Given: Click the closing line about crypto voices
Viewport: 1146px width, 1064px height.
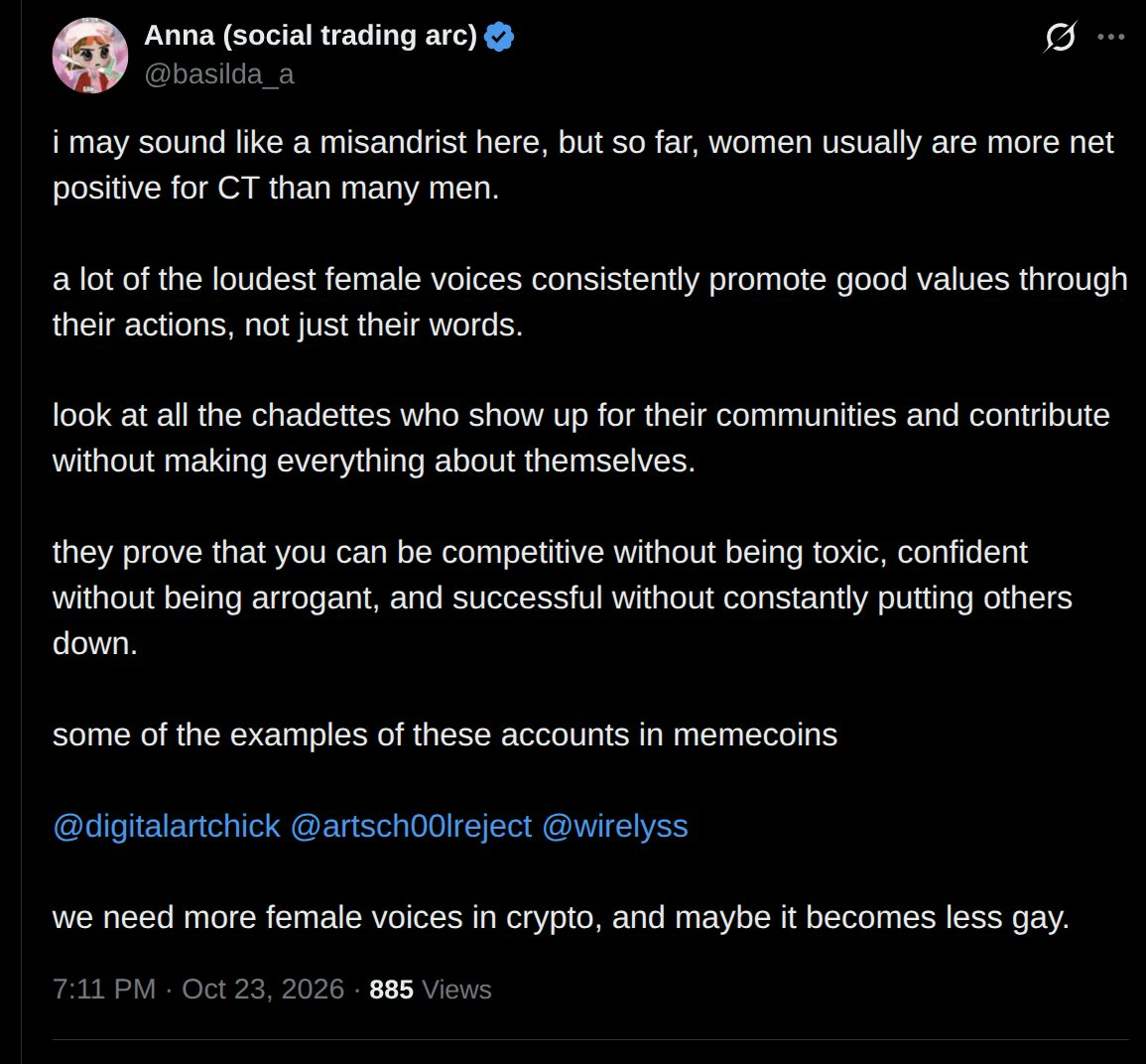Looking at the screenshot, I should coord(562,918).
